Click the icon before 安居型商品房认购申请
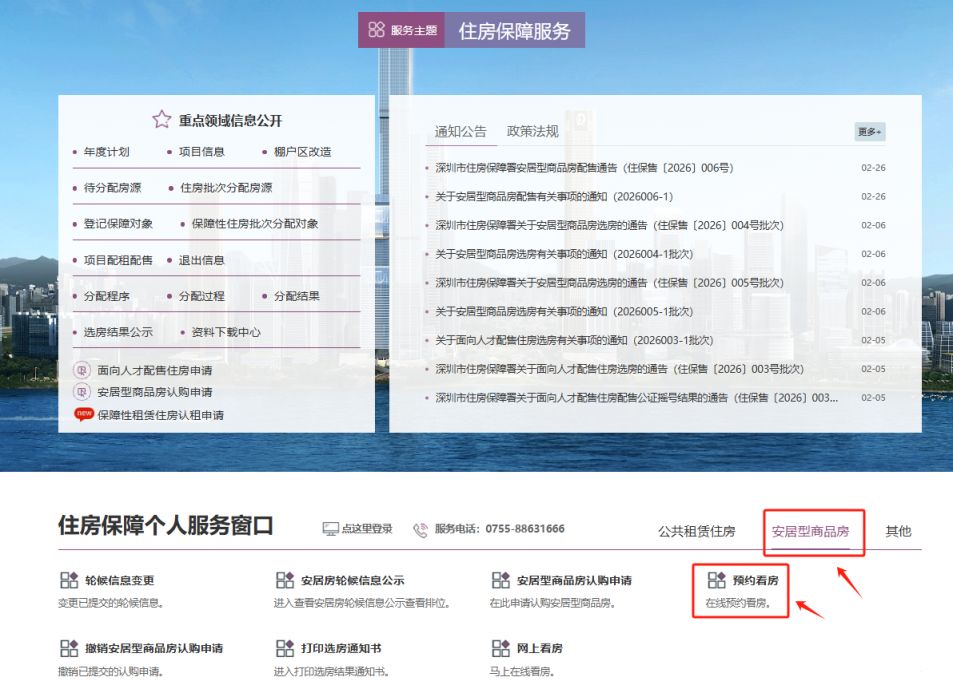This screenshot has width=953, height=689. (81, 392)
